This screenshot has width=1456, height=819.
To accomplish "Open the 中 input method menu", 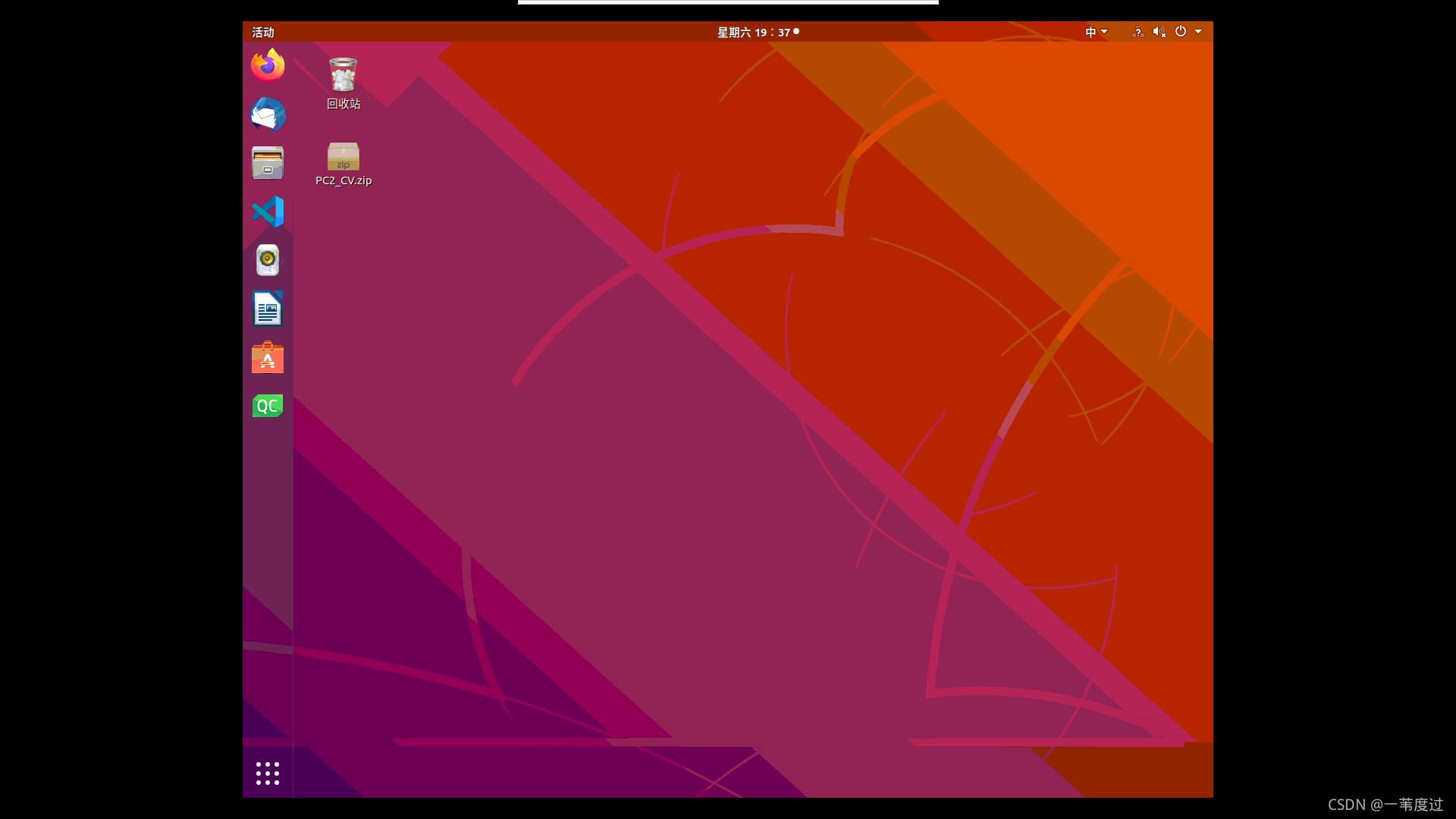I will pyautogui.click(x=1097, y=32).
